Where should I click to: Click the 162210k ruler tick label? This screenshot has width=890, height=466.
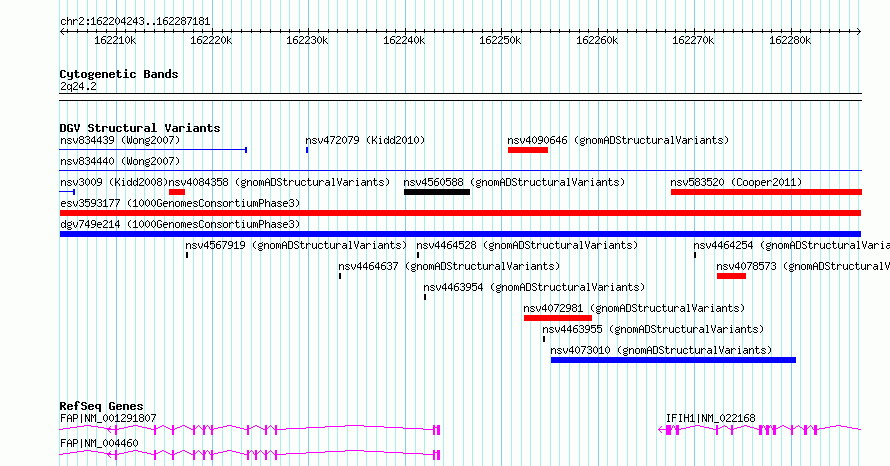tap(115, 40)
